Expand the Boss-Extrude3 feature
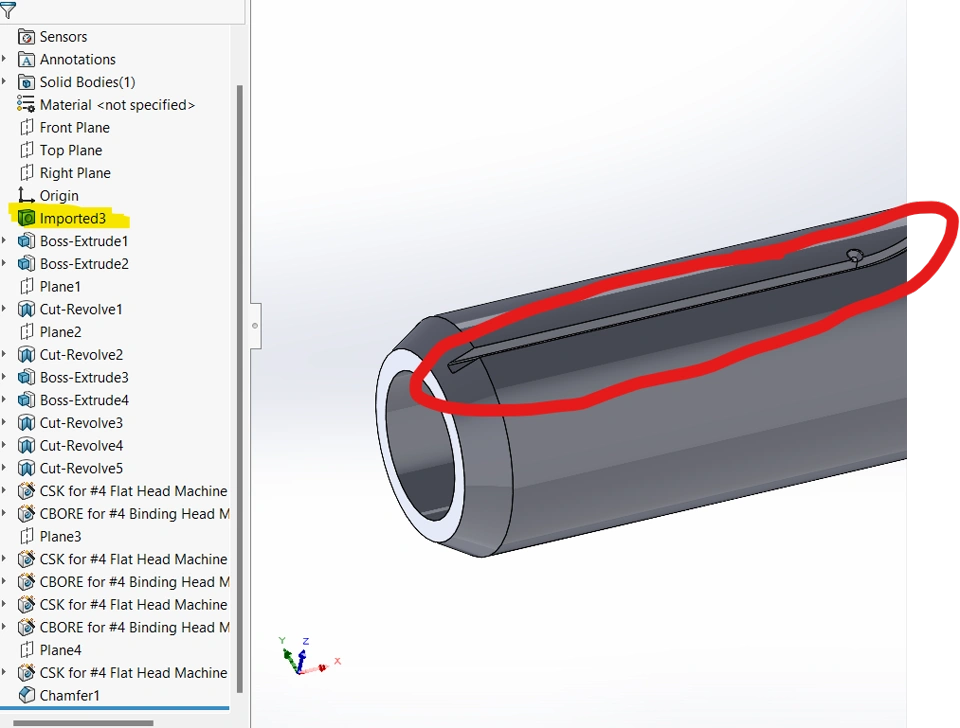Screen dimensions: 960x728 [x=4, y=377]
